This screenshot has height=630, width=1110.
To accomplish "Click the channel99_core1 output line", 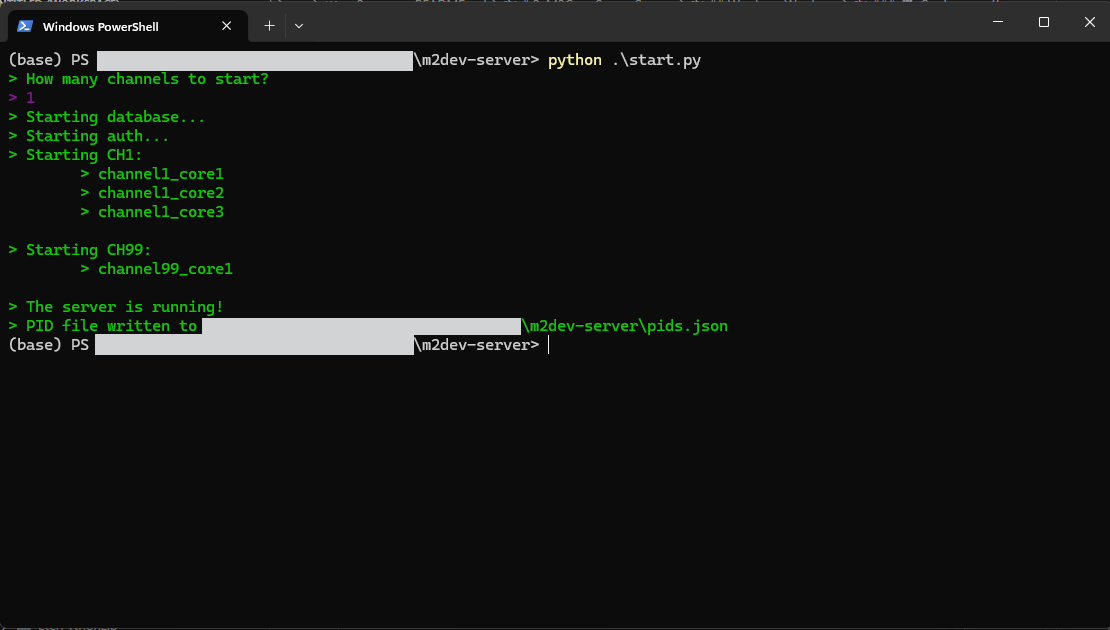I will [x=165, y=269].
